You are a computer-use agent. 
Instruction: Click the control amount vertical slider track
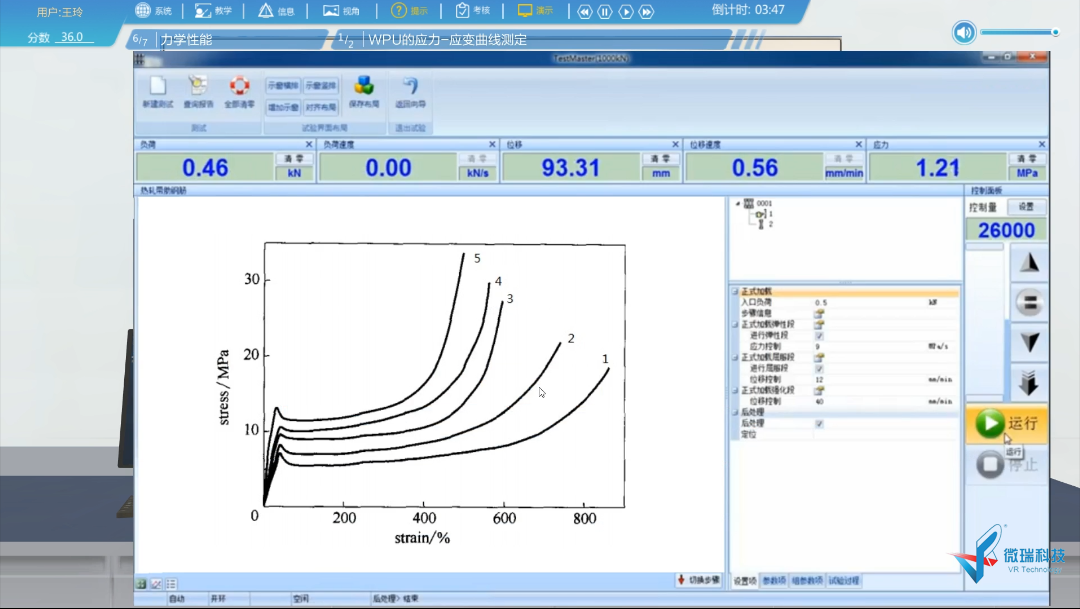(984, 324)
